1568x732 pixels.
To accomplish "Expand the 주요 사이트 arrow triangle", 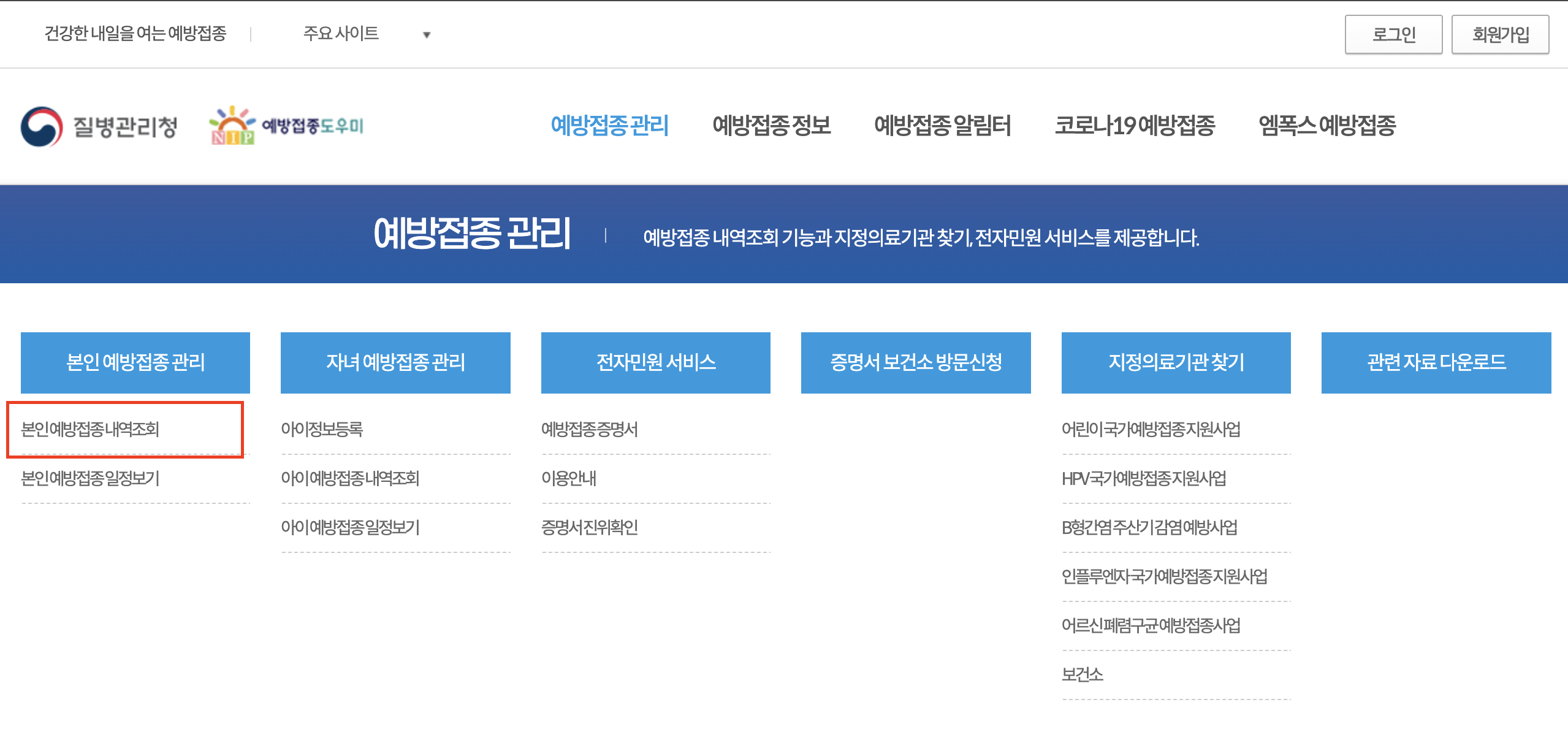I will pos(427,35).
